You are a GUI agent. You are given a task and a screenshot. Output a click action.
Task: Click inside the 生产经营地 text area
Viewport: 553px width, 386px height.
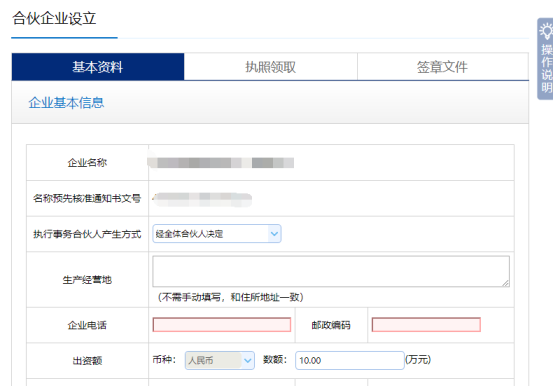click(331, 271)
